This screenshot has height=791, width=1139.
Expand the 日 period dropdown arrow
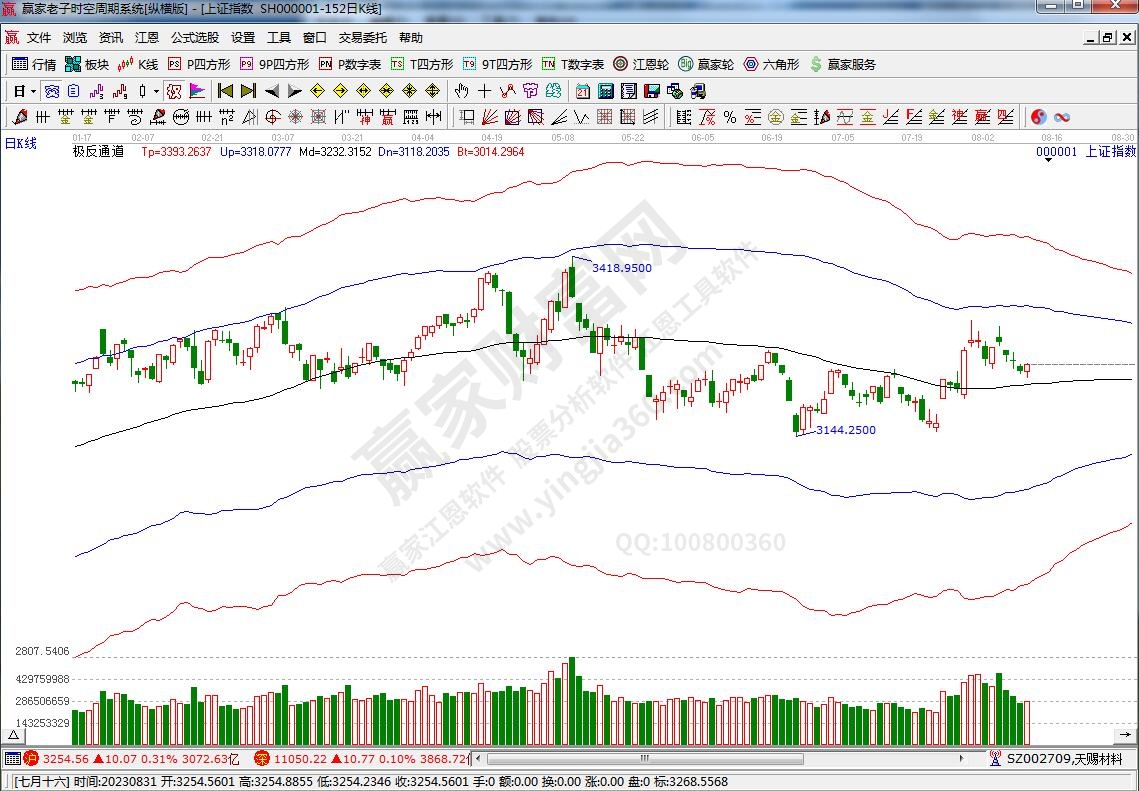(33, 91)
